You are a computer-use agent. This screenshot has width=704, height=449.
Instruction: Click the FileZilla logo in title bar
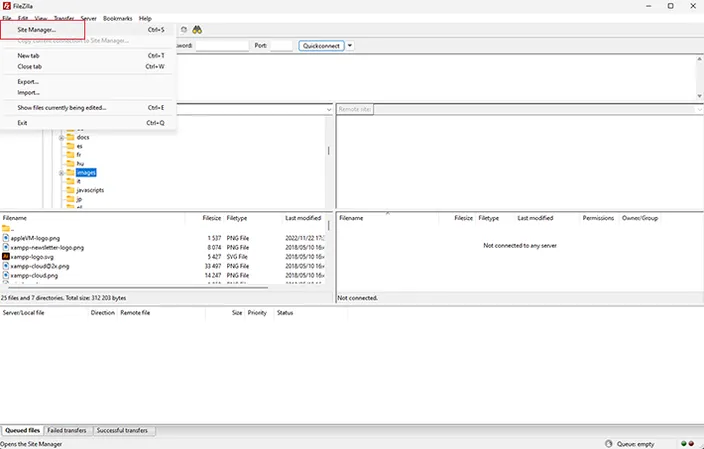click(7, 6)
